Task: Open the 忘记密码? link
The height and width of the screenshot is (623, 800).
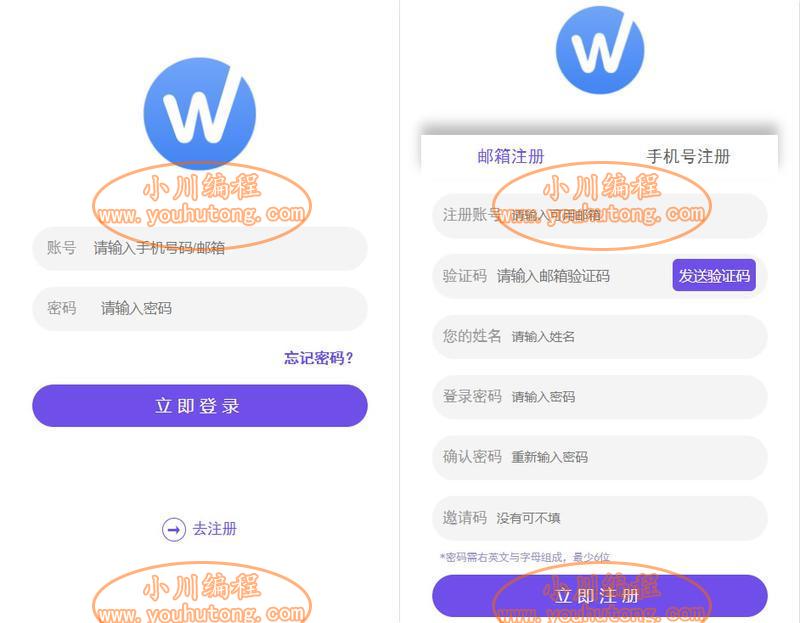Action: (319, 358)
